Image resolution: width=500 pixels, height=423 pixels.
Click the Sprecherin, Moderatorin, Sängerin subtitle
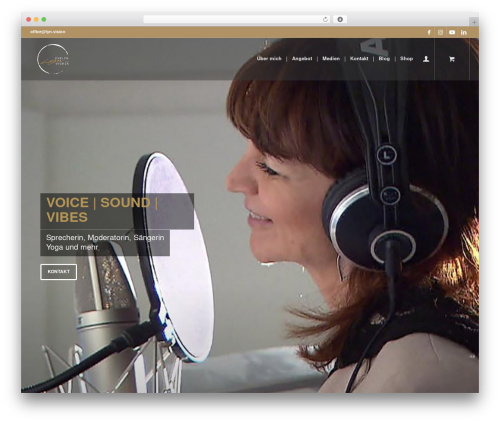(105, 242)
